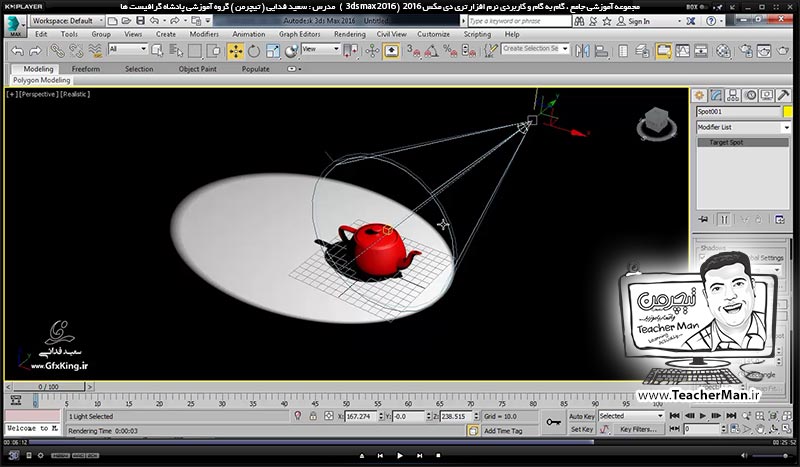
Task: Click the Align tool icon
Action: coord(602,51)
